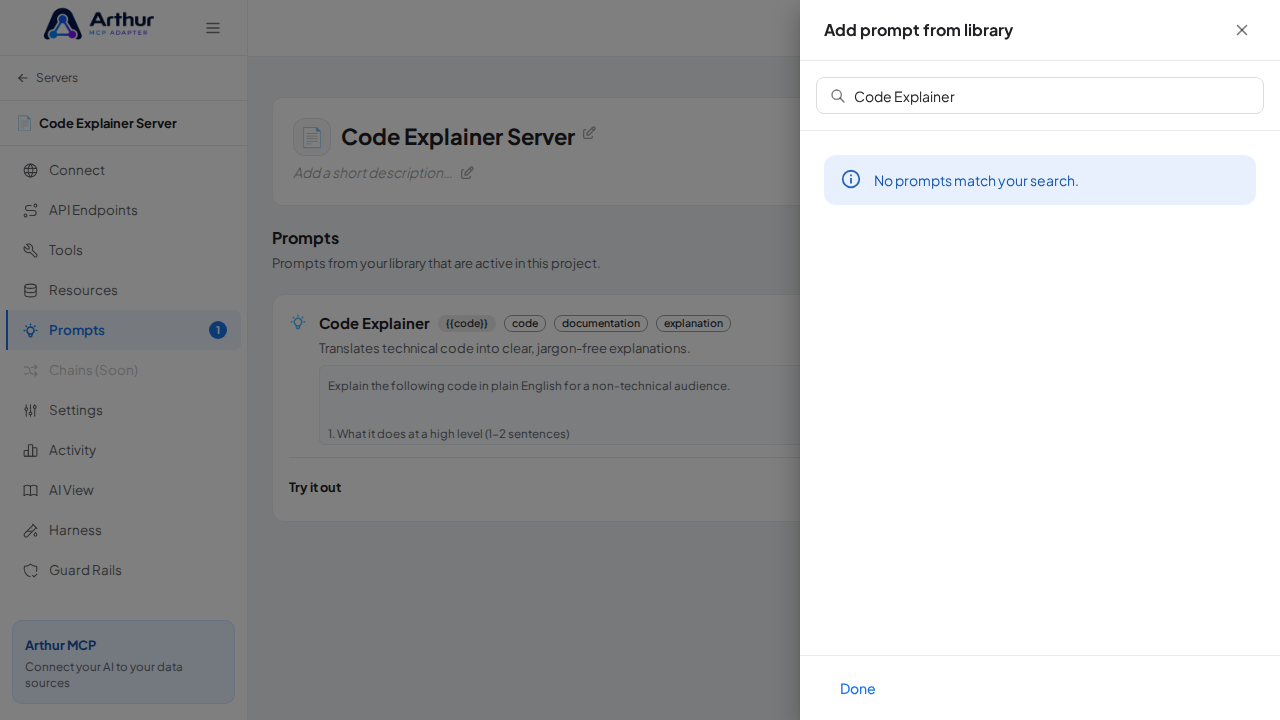Click the 'documentation' tag chip
This screenshot has width=1280, height=720.
point(601,323)
